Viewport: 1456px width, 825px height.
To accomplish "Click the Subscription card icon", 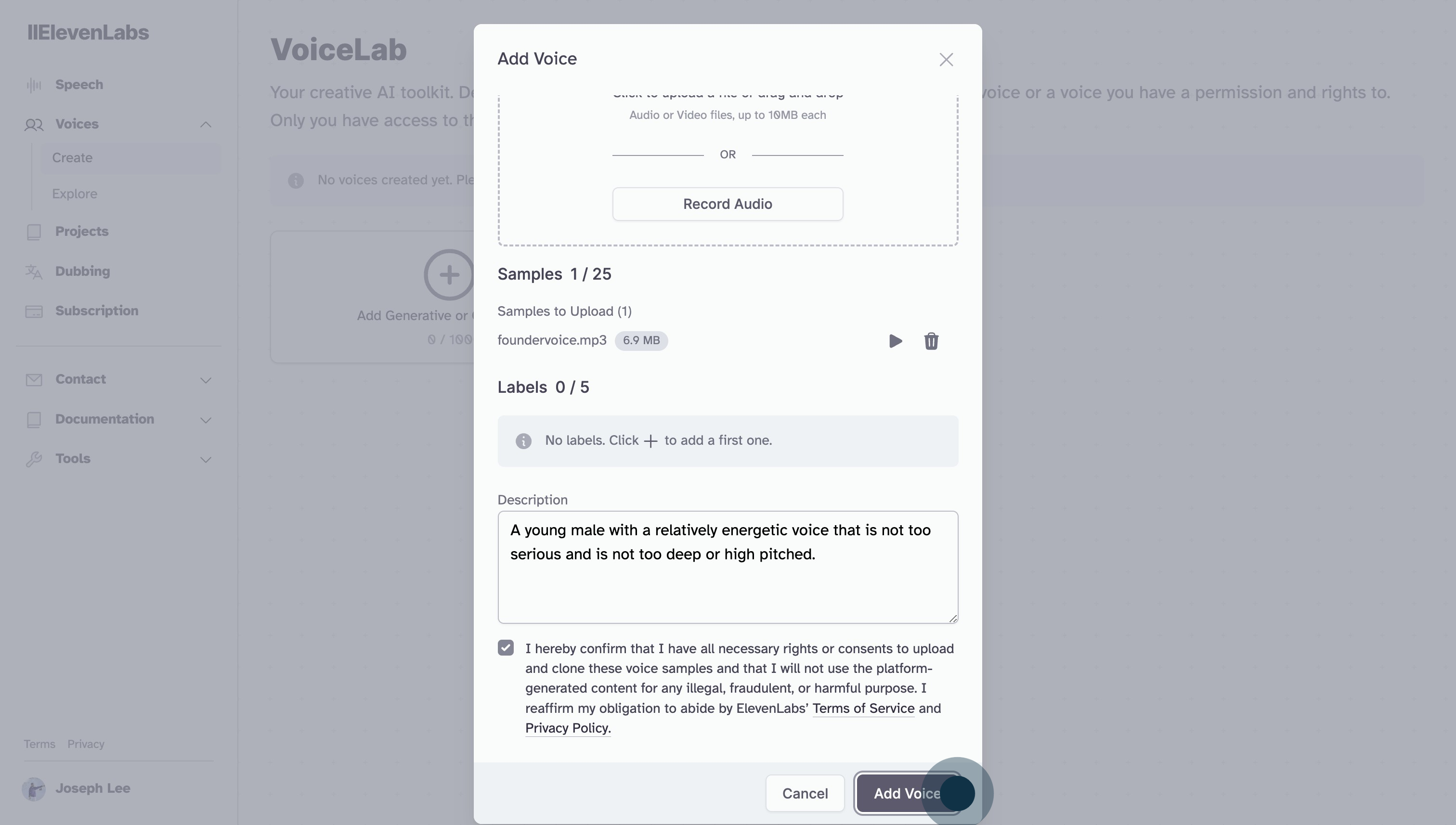I will (x=34, y=311).
